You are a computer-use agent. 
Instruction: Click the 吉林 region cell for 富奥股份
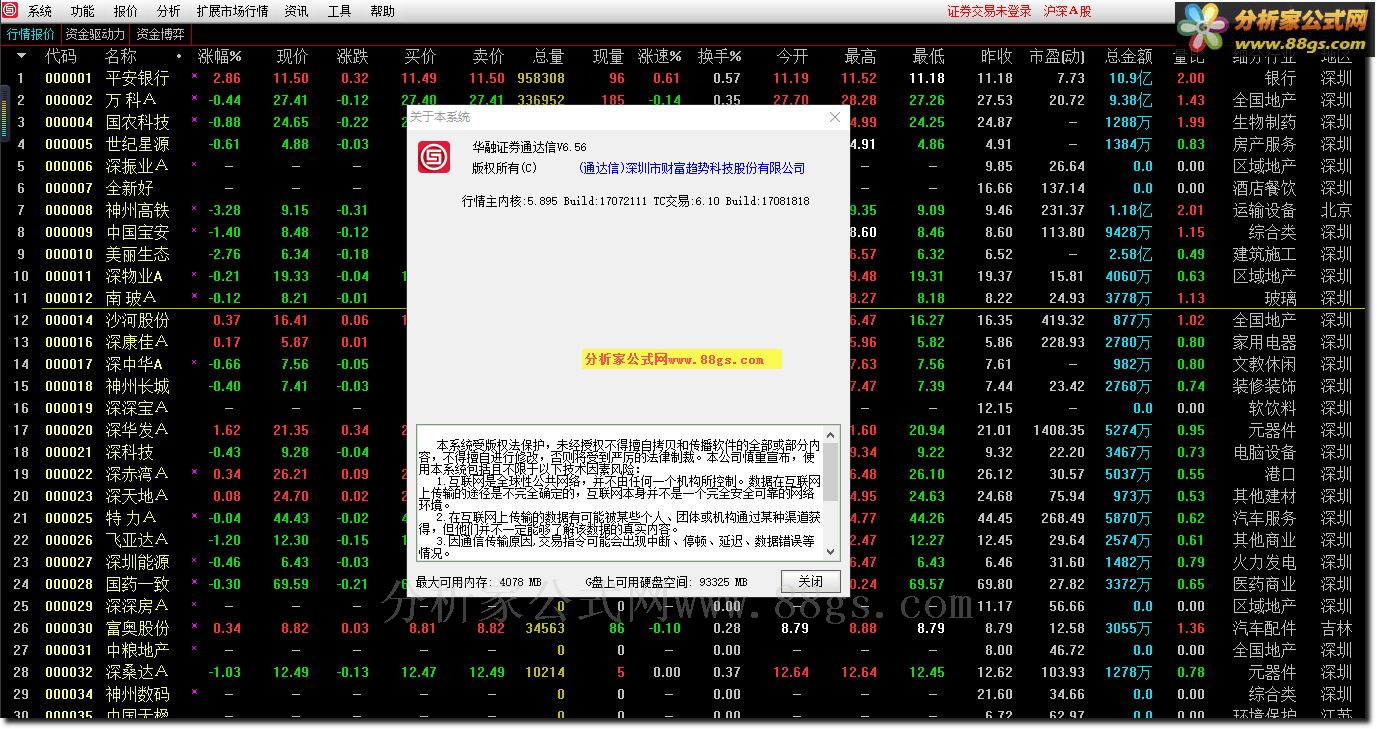(x=1336, y=628)
